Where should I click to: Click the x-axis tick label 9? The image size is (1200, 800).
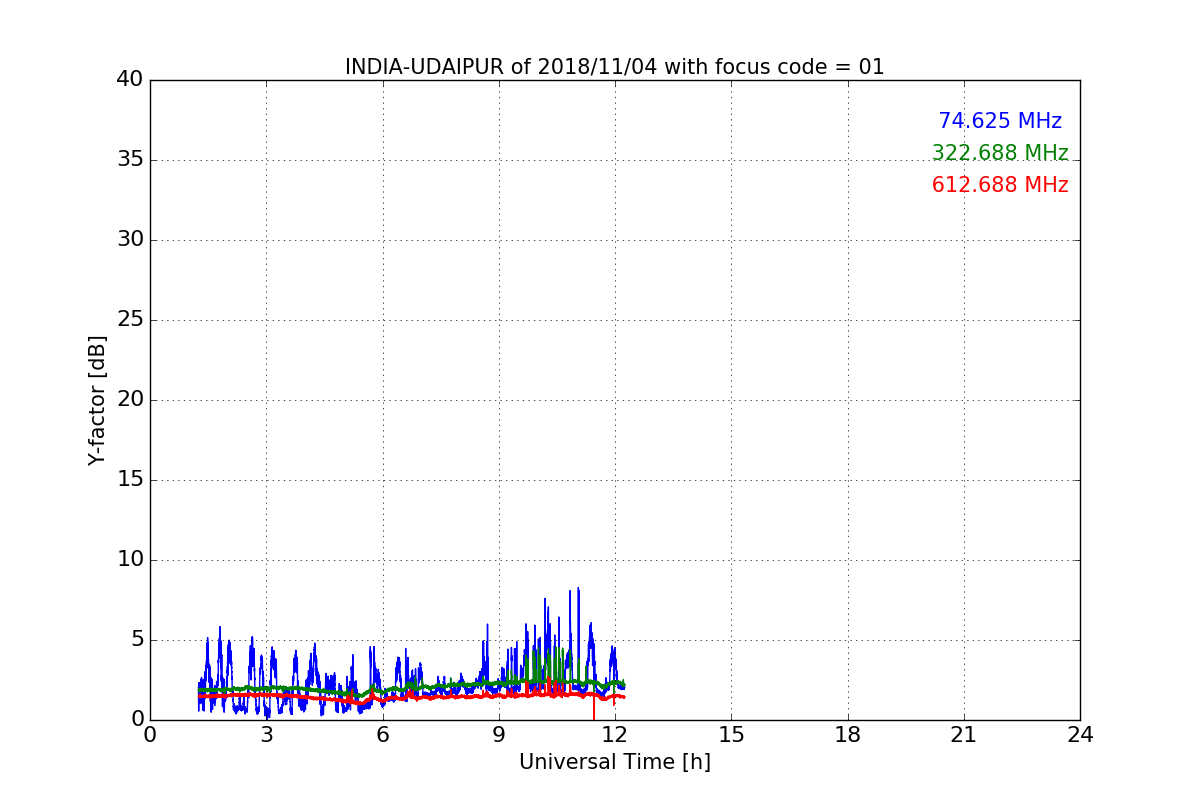[499, 735]
